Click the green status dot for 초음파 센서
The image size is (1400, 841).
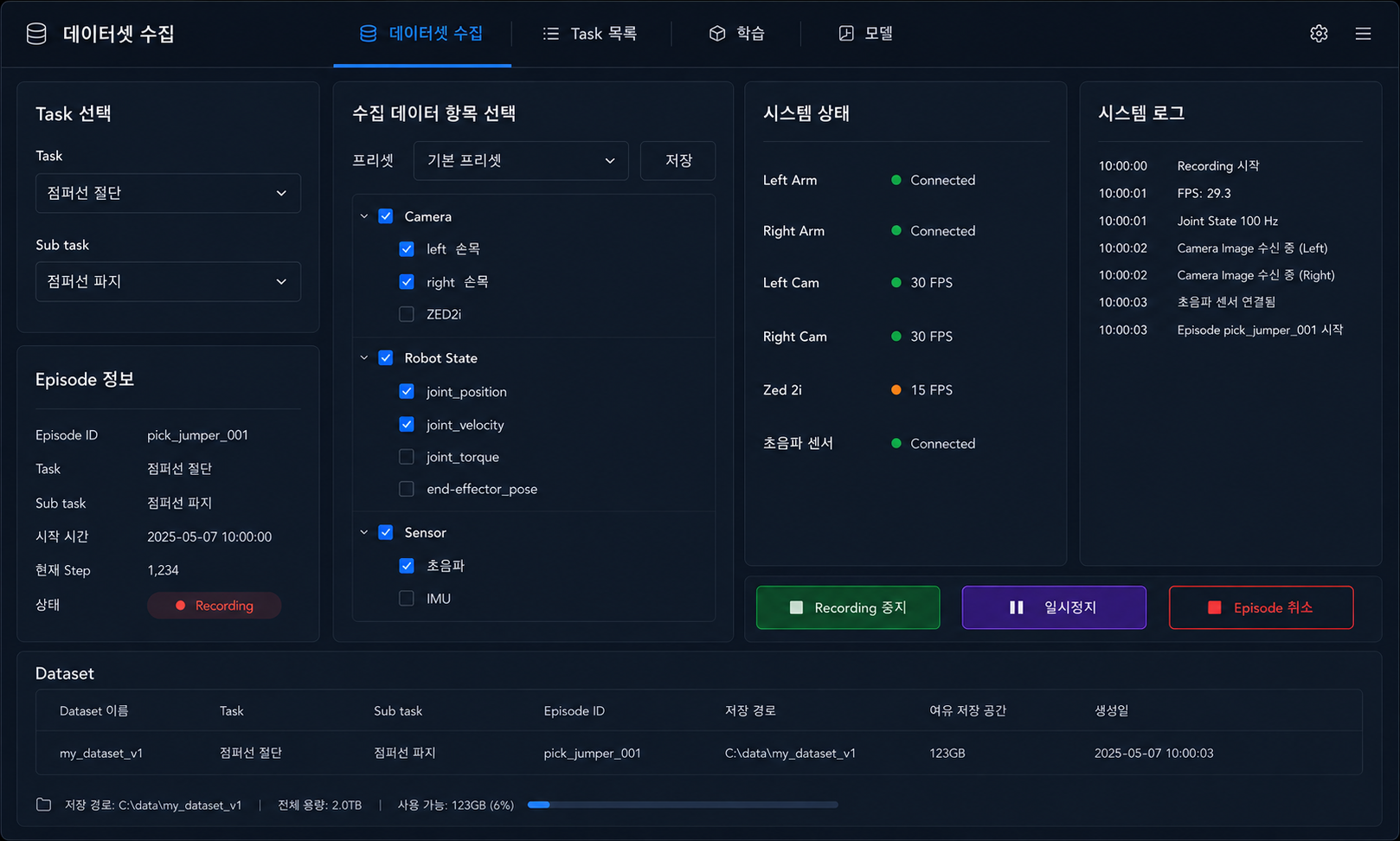(x=896, y=443)
